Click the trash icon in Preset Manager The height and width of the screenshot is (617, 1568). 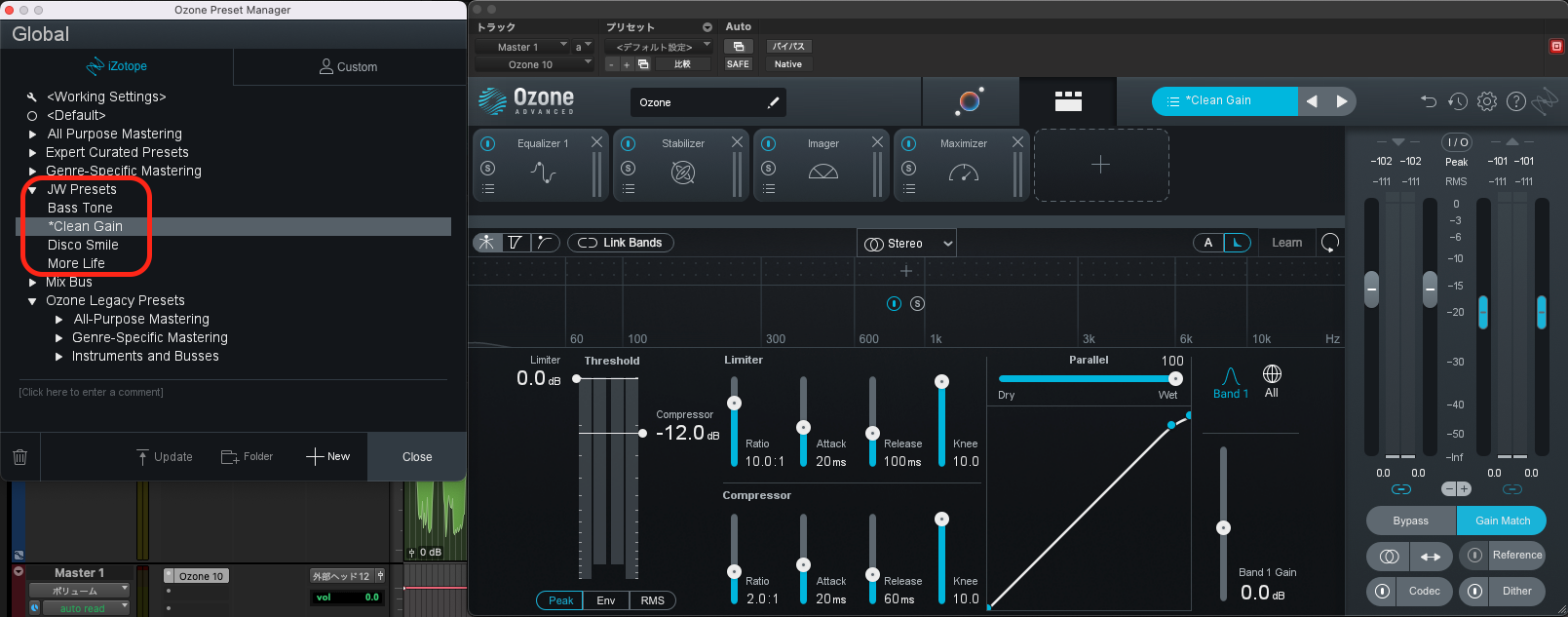click(20, 457)
